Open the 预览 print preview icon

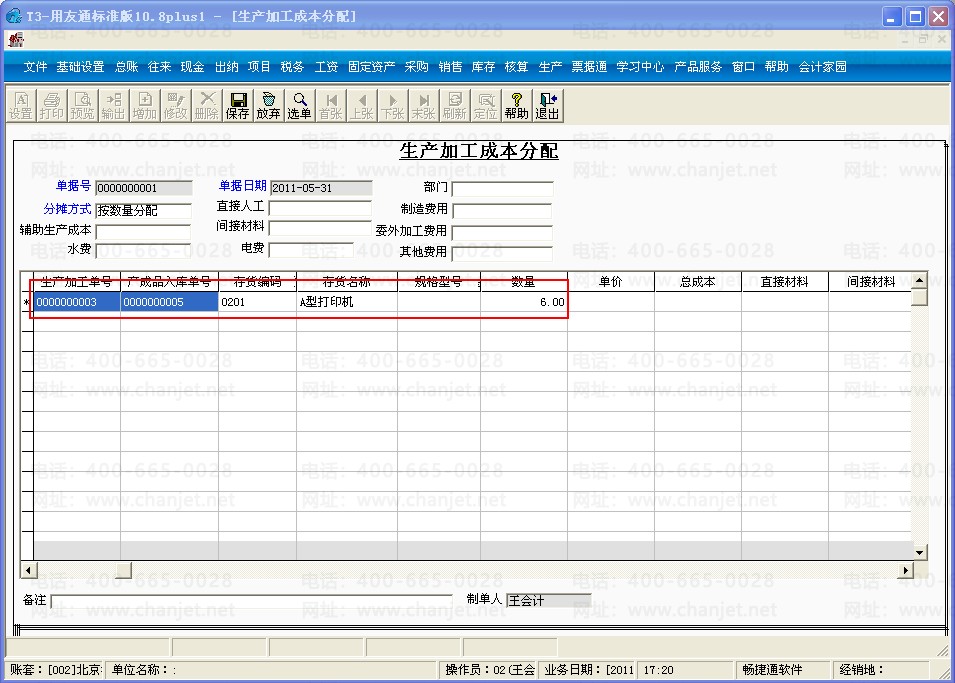click(x=82, y=106)
